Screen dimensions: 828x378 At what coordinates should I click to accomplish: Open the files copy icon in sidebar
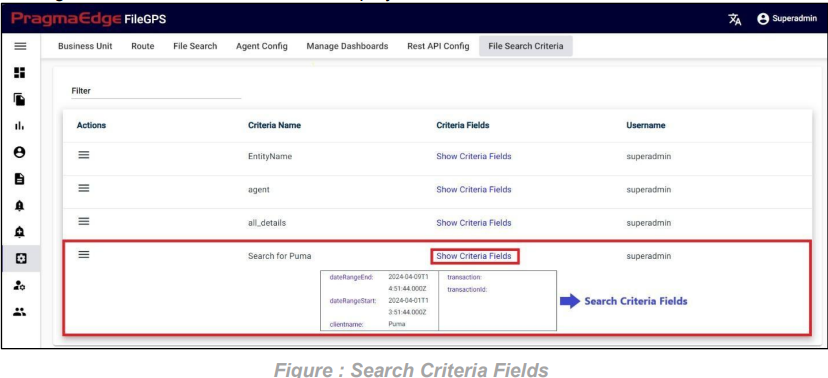(20, 99)
